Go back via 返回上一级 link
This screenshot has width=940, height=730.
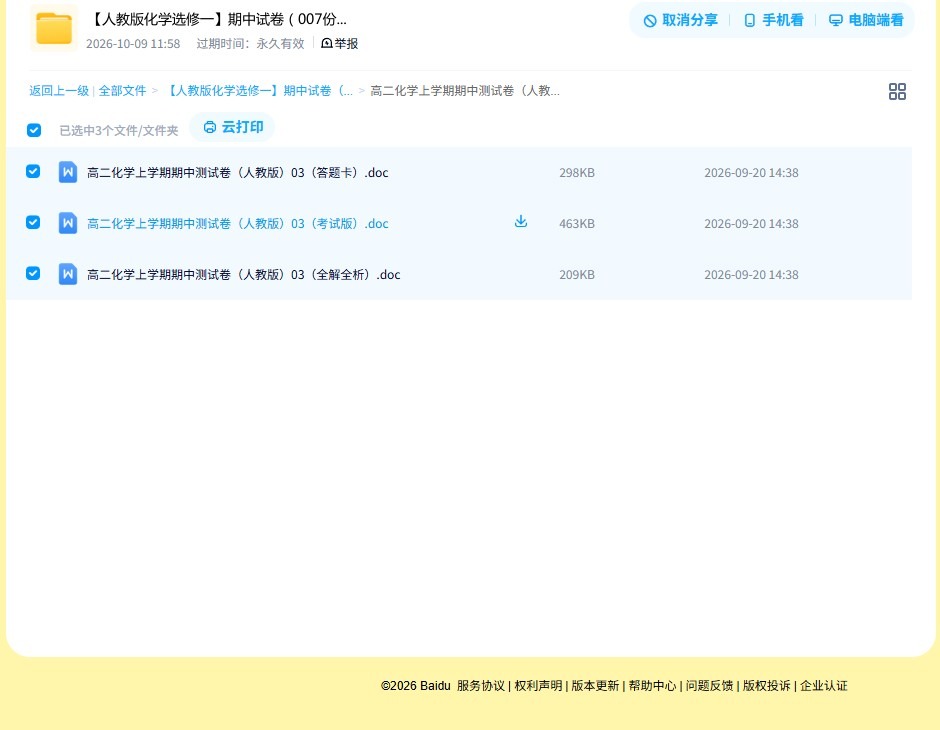tap(59, 91)
